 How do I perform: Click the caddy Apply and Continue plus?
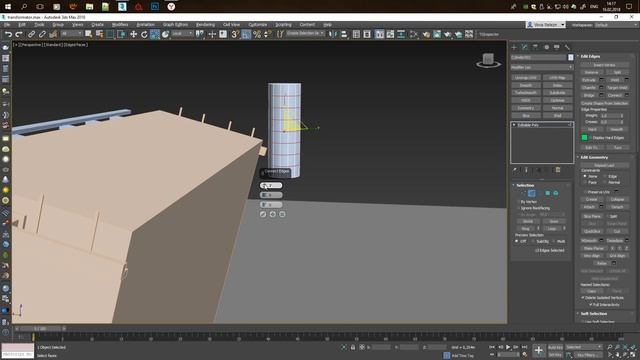pos(273,214)
